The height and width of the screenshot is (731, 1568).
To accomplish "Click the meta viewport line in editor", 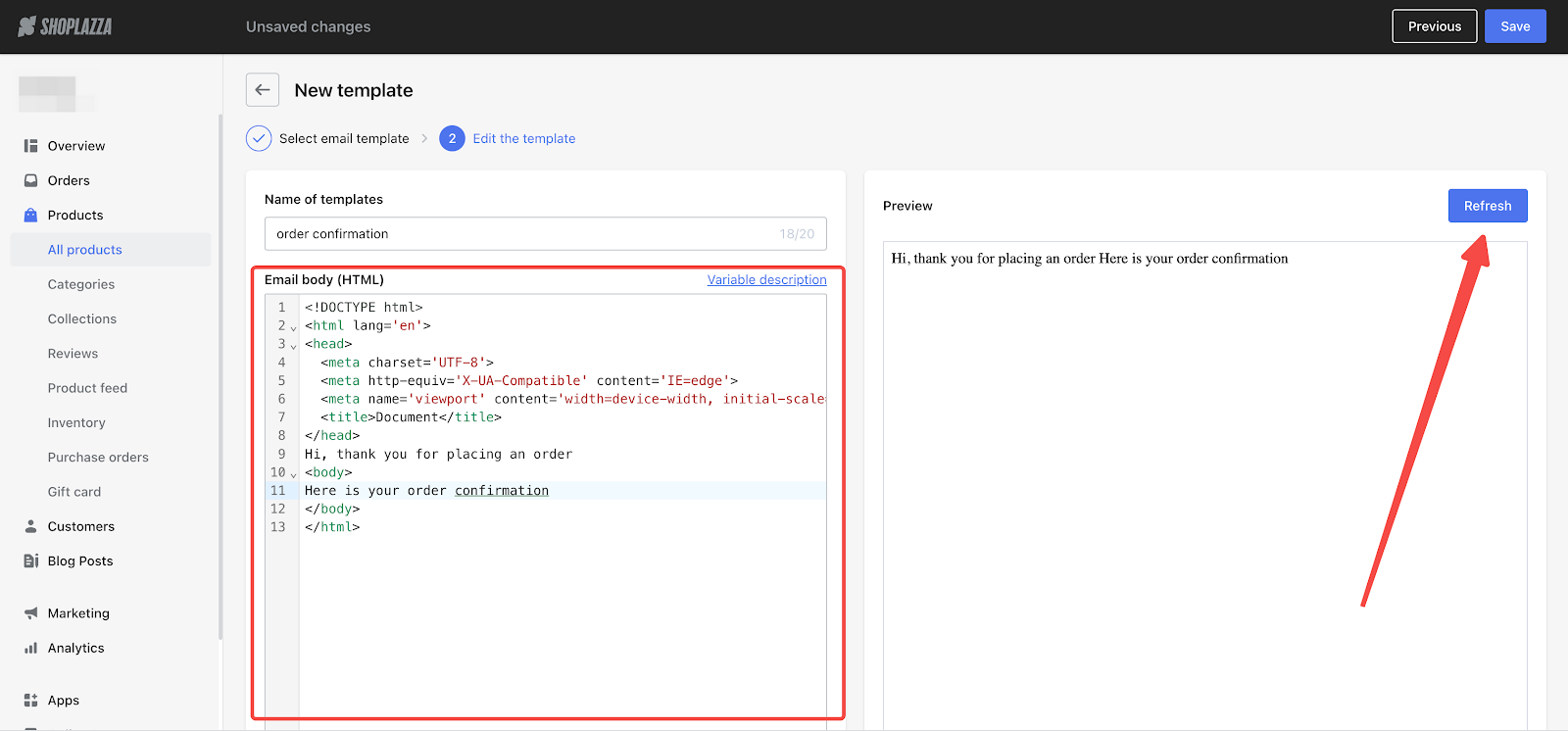I will (572, 399).
